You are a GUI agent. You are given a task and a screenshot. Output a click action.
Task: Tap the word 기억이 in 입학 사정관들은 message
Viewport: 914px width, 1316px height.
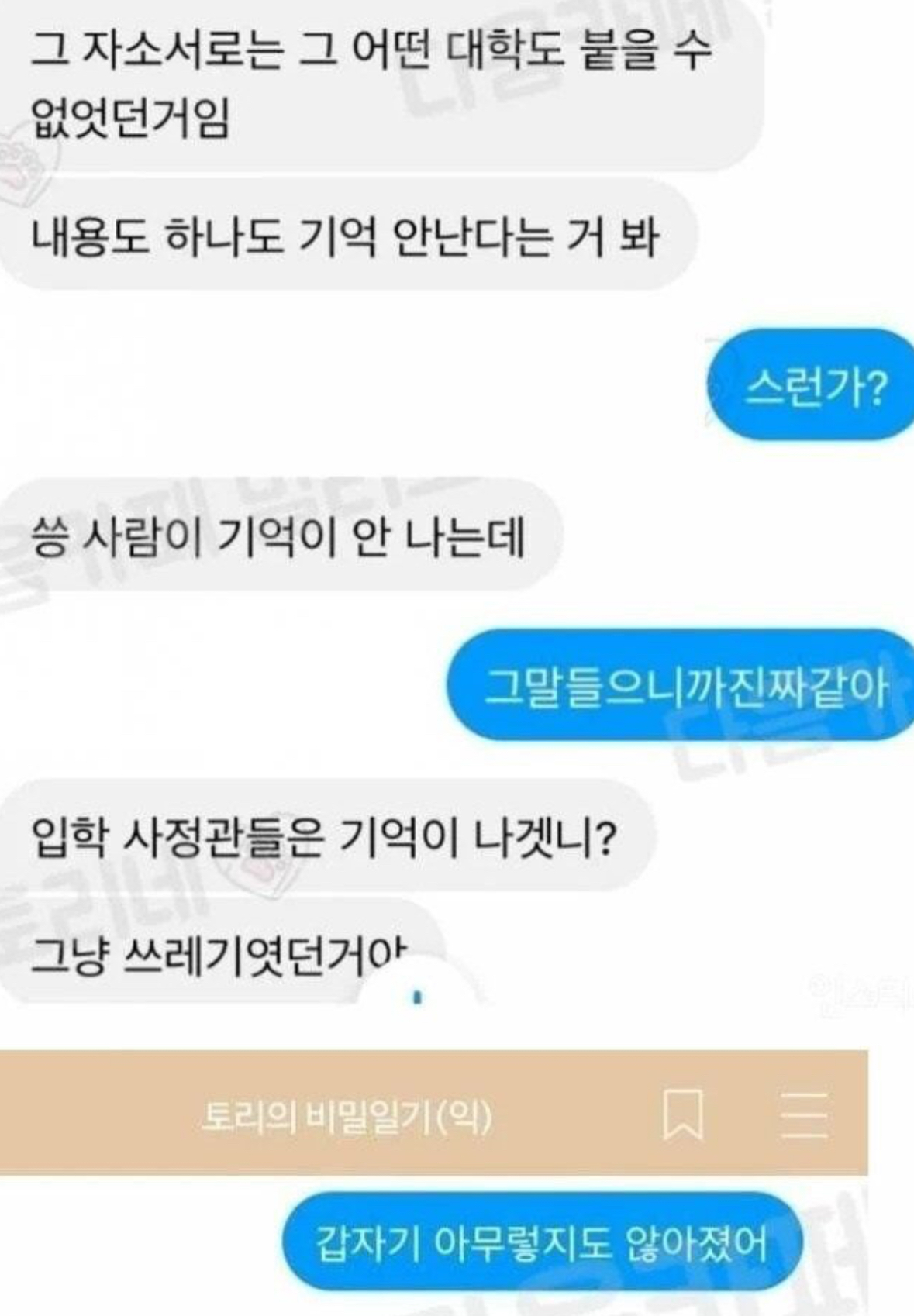coord(401,835)
